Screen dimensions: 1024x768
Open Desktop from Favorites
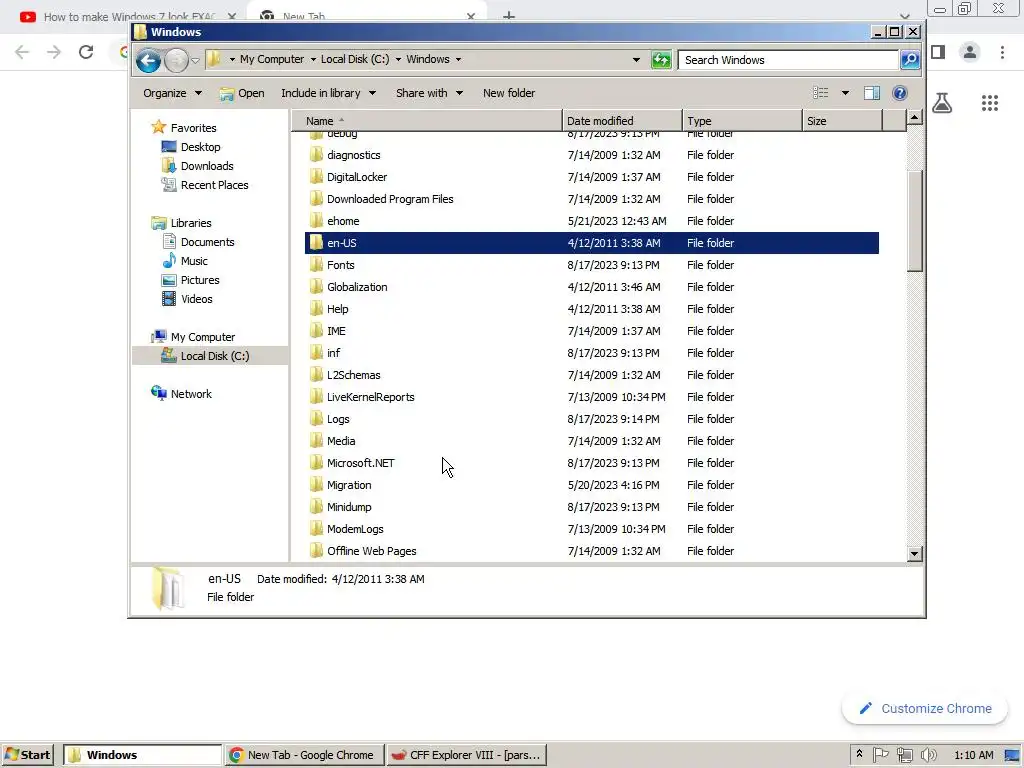(x=200, y=147)
